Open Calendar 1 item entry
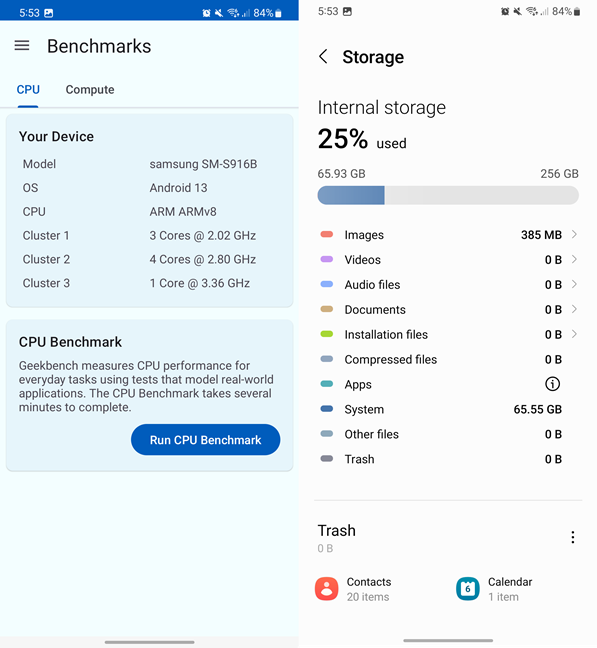 tap(495, 589)
